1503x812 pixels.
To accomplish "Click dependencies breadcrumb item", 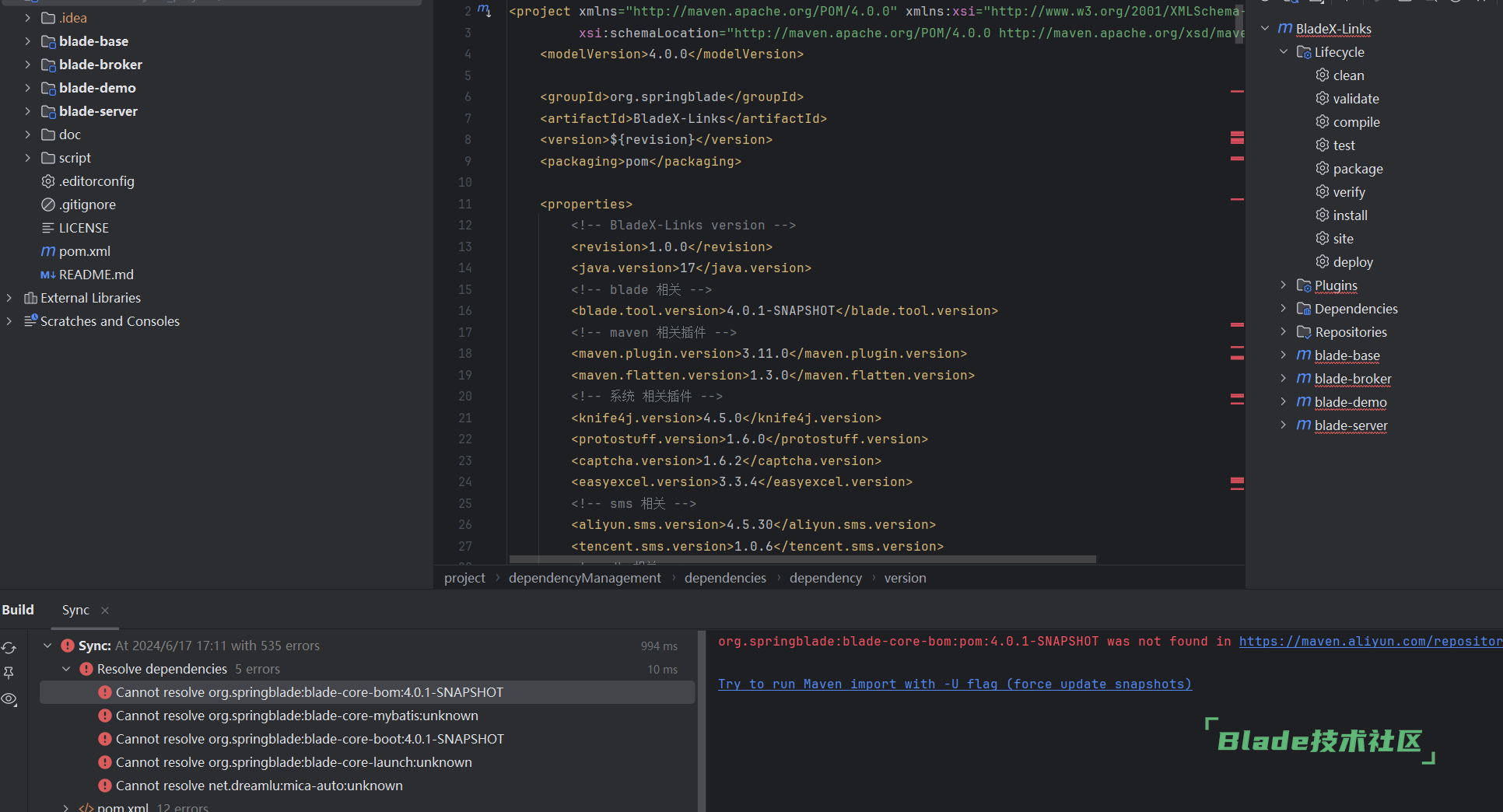I will [725, 578].
